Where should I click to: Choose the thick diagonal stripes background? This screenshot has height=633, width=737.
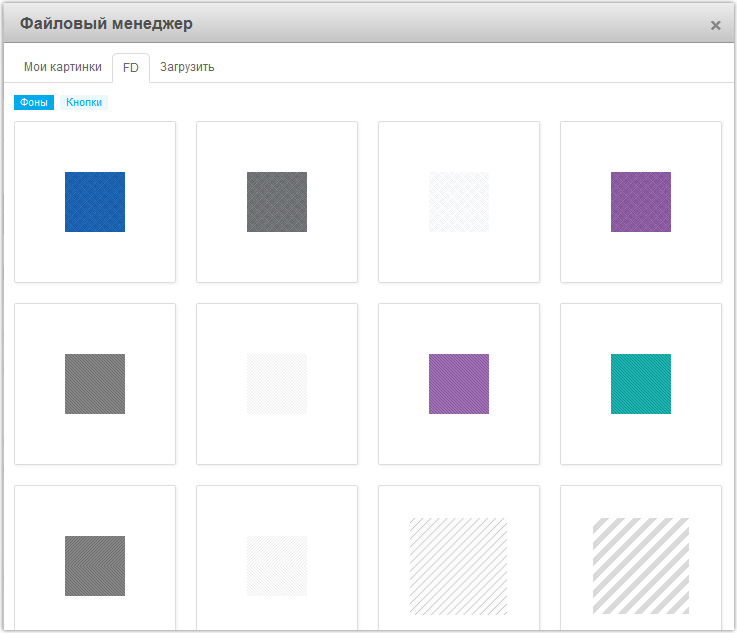point(641,566)
